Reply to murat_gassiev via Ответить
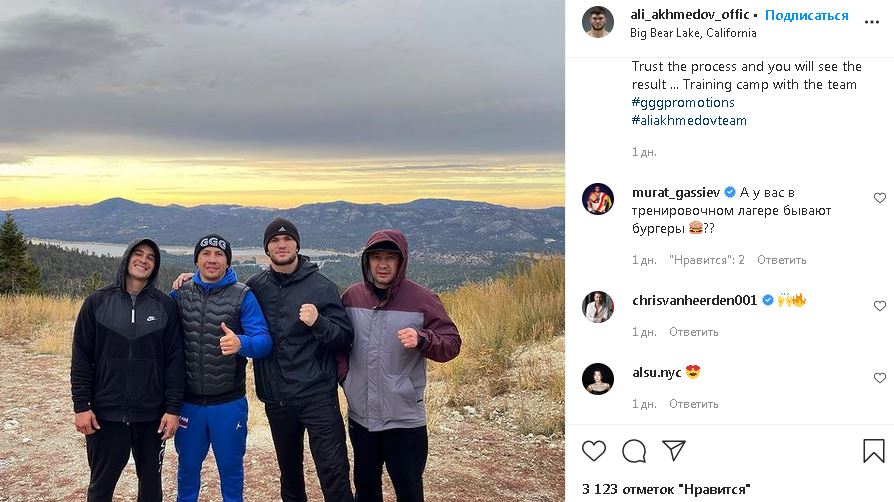The width and height of the screenshot is (894, 502). [782, 260]
